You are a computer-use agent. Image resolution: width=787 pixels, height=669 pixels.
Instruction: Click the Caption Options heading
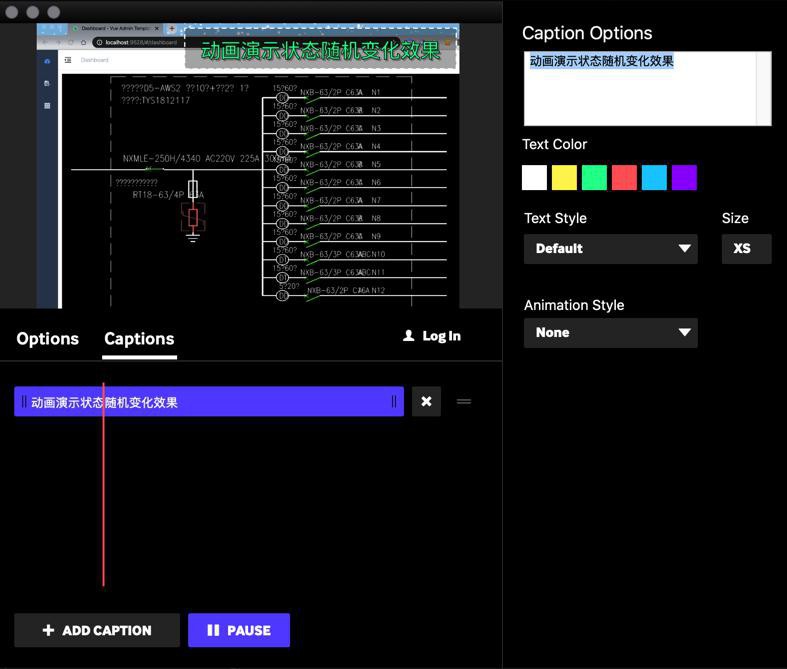pyautogui.click(x=587, y=33)
